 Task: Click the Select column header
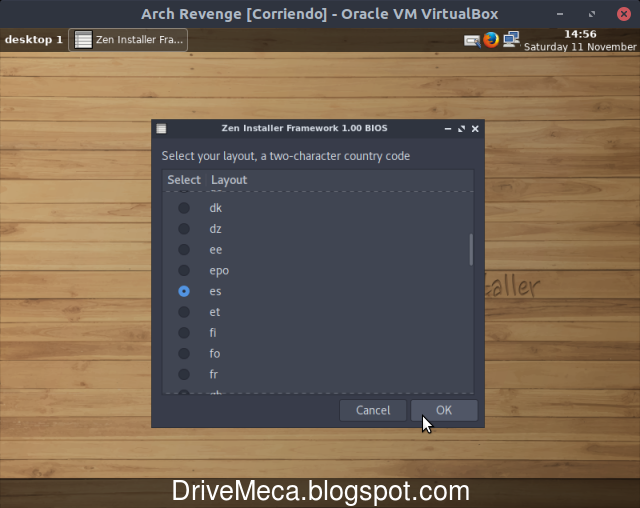(x=184, y=180)
